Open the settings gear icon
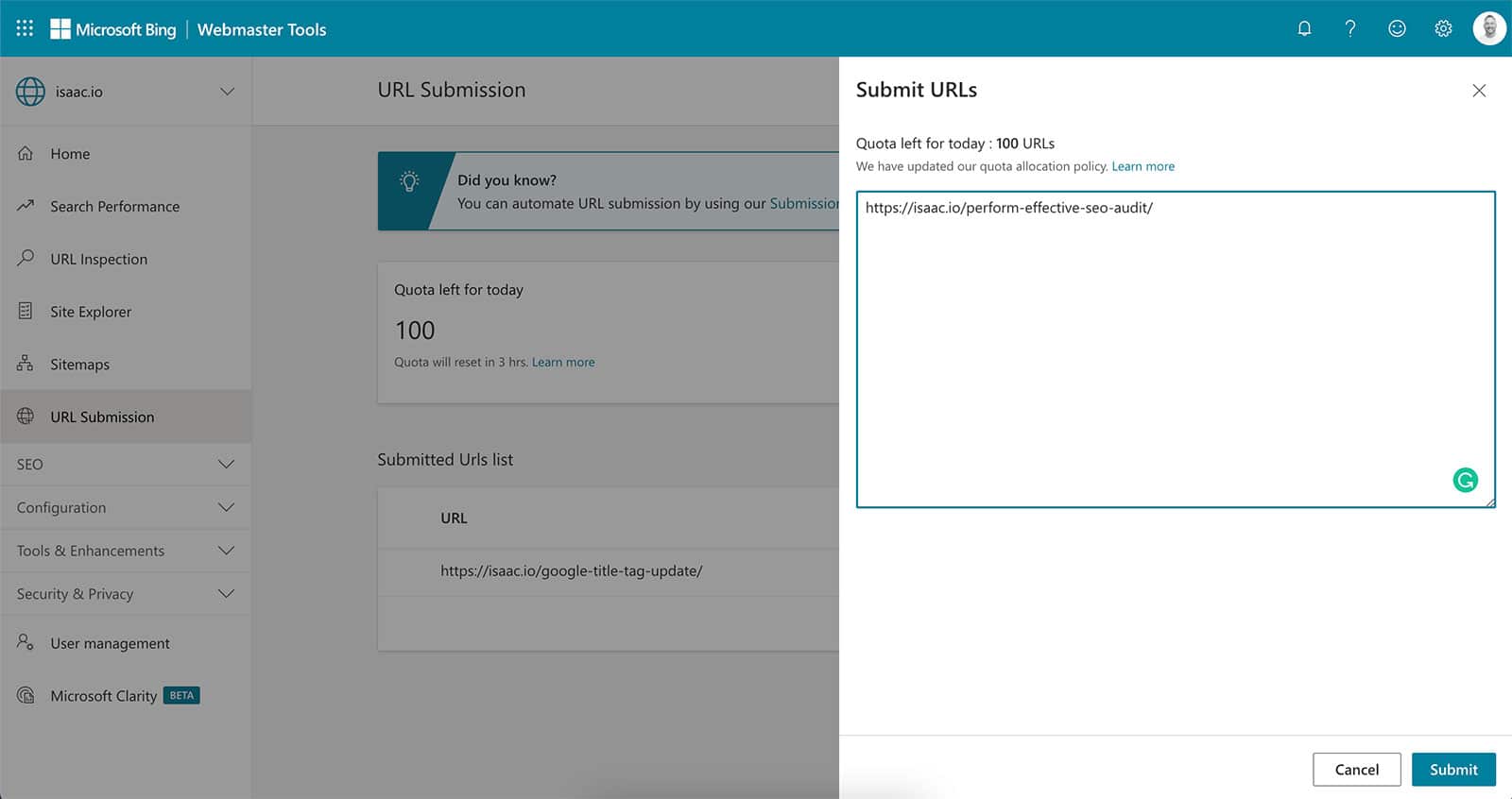 click(x=1443, y=28)
